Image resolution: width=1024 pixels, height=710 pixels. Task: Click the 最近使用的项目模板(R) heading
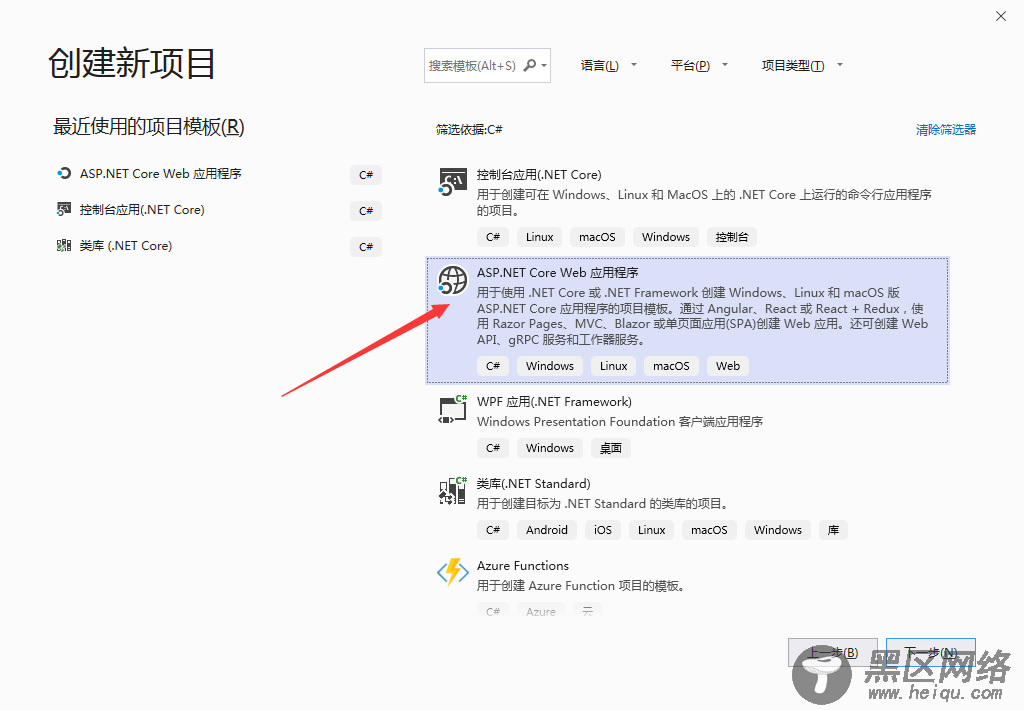(x=148, y=127)
